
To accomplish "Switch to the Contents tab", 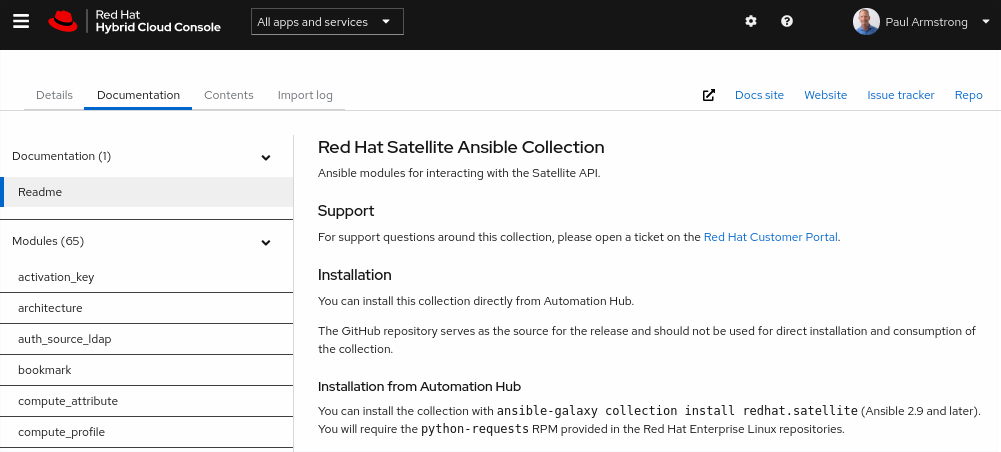I will click(229, 95).
